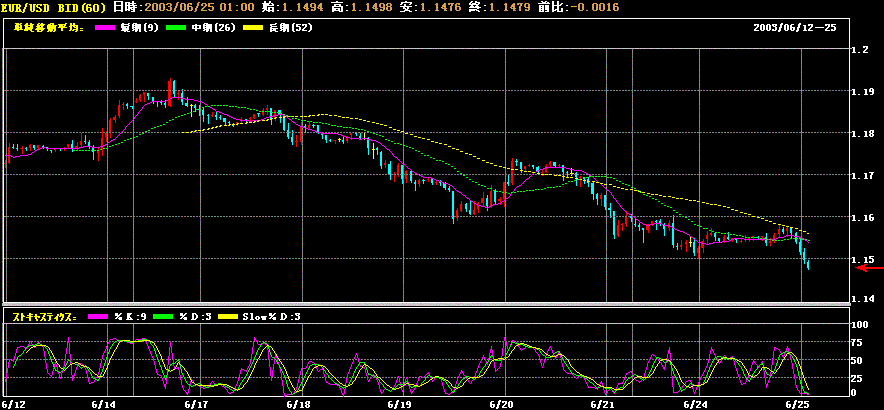Select the 6/25 date marker on axis

tap(796, 404)
